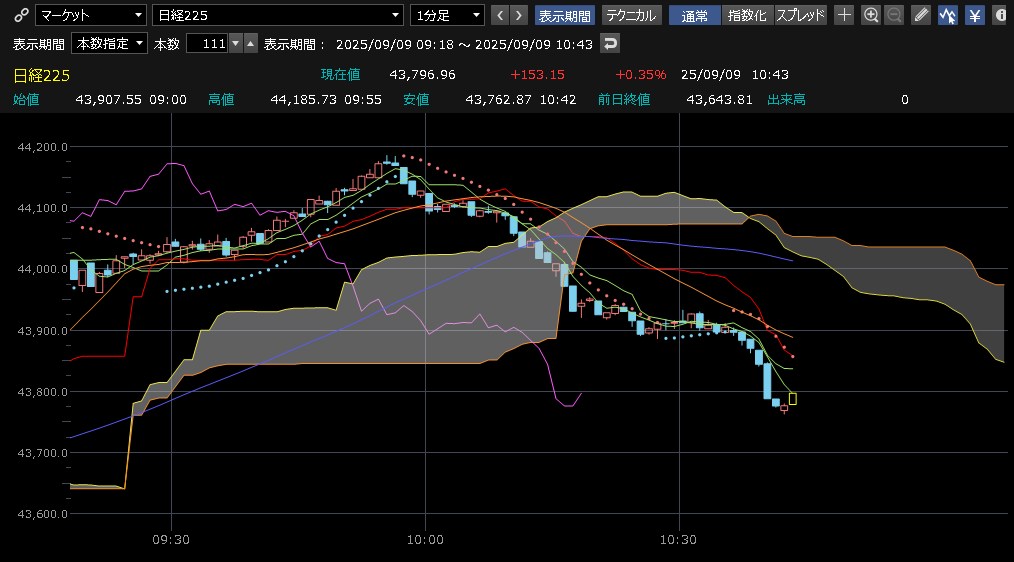
Task: Open the マーケット dropdown
Action: [x=91, y=15]
